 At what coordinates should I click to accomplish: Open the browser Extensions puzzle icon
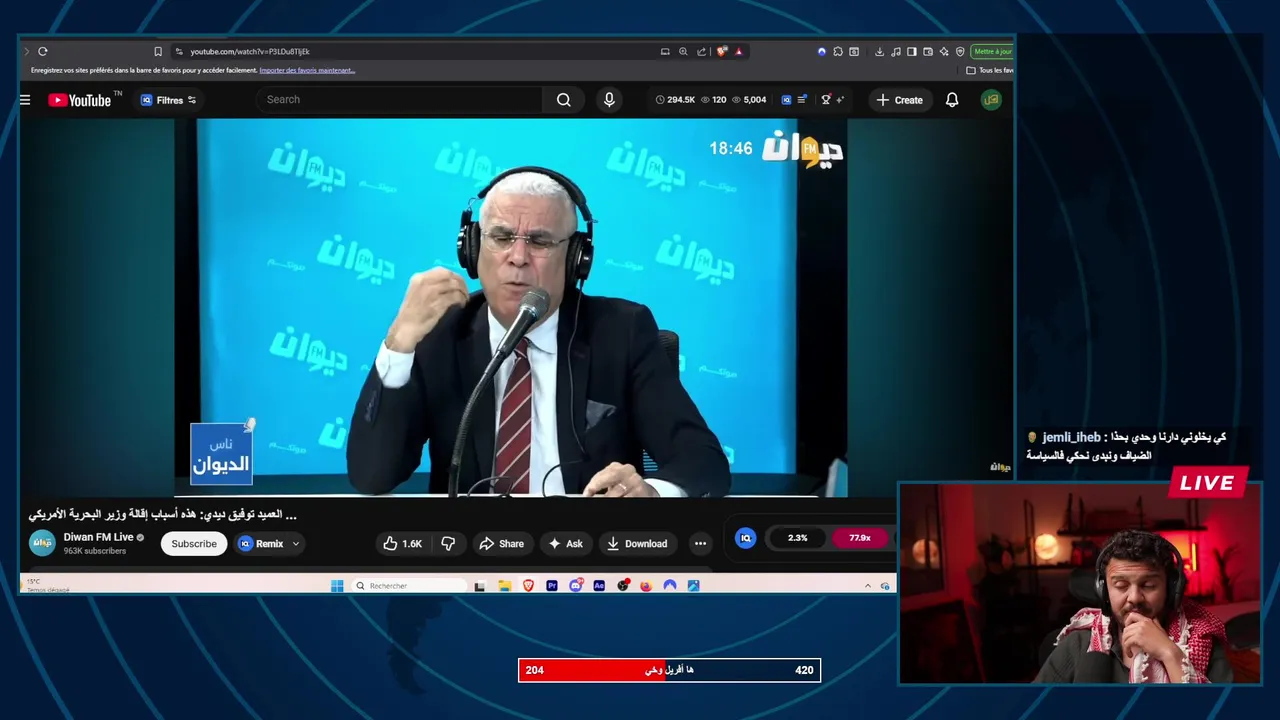point(838,51)
